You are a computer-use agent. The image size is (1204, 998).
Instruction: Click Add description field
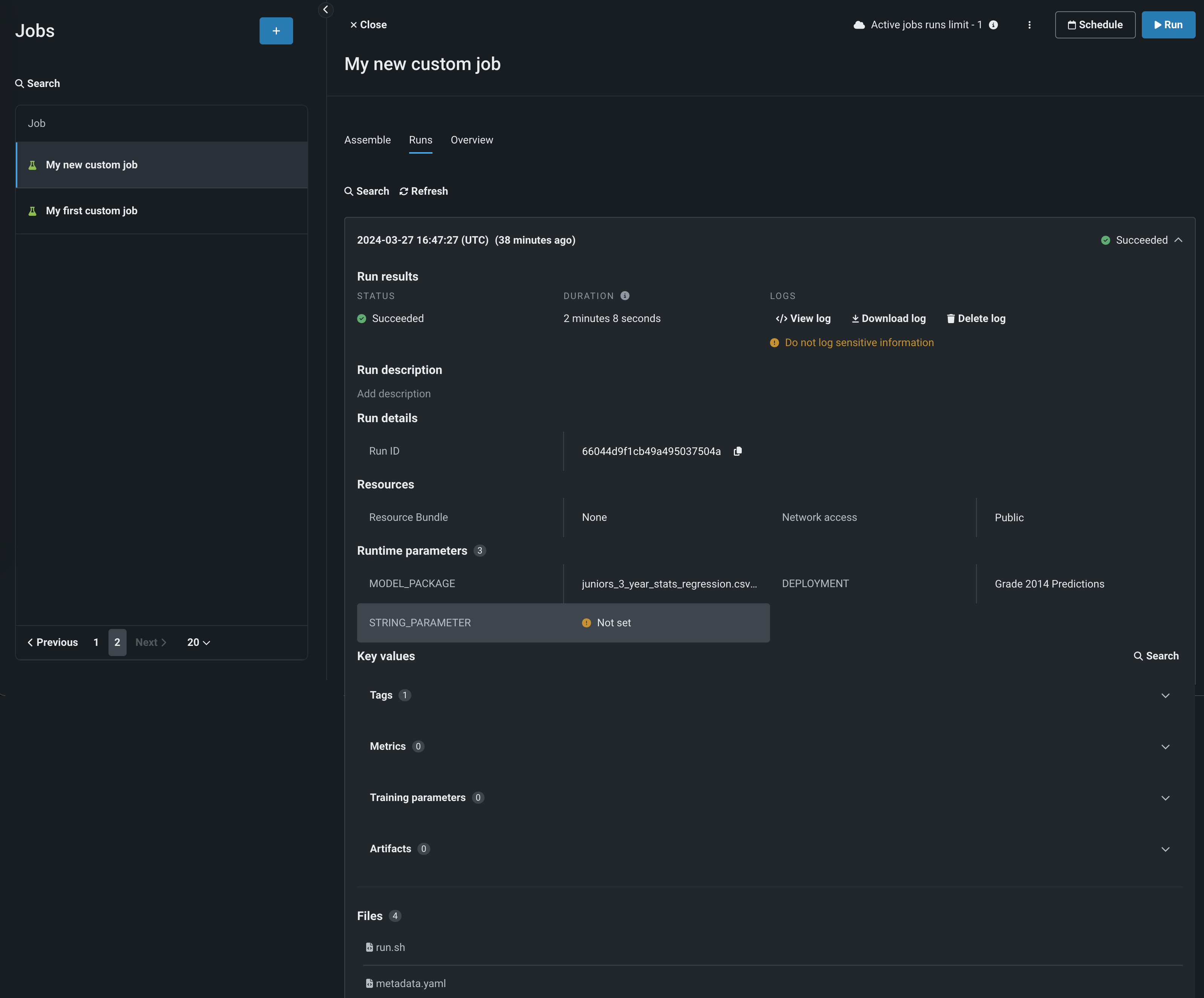point(393,393)
